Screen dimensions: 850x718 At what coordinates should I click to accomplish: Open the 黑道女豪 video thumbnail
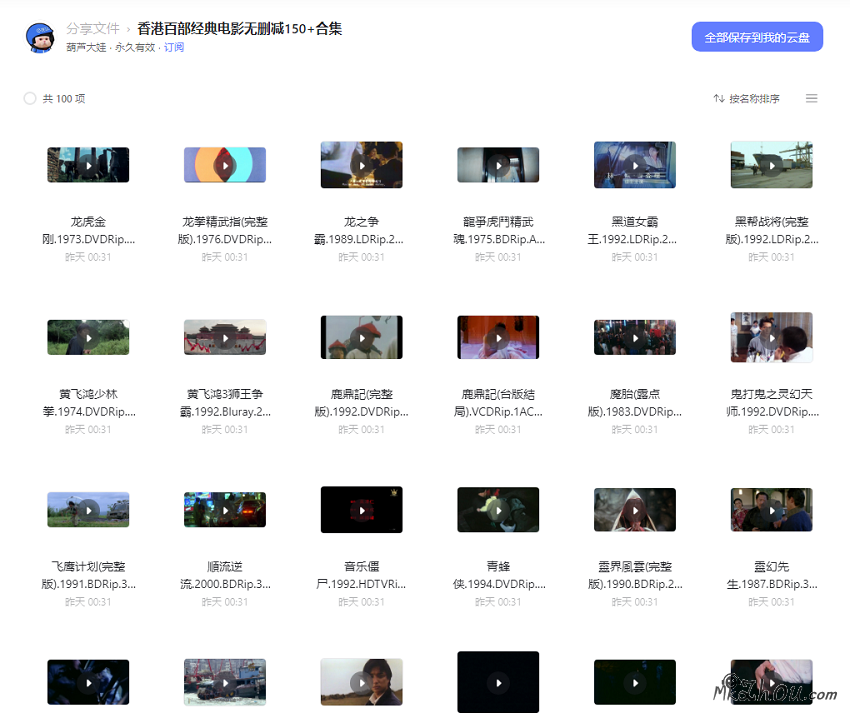coord(634,164)
